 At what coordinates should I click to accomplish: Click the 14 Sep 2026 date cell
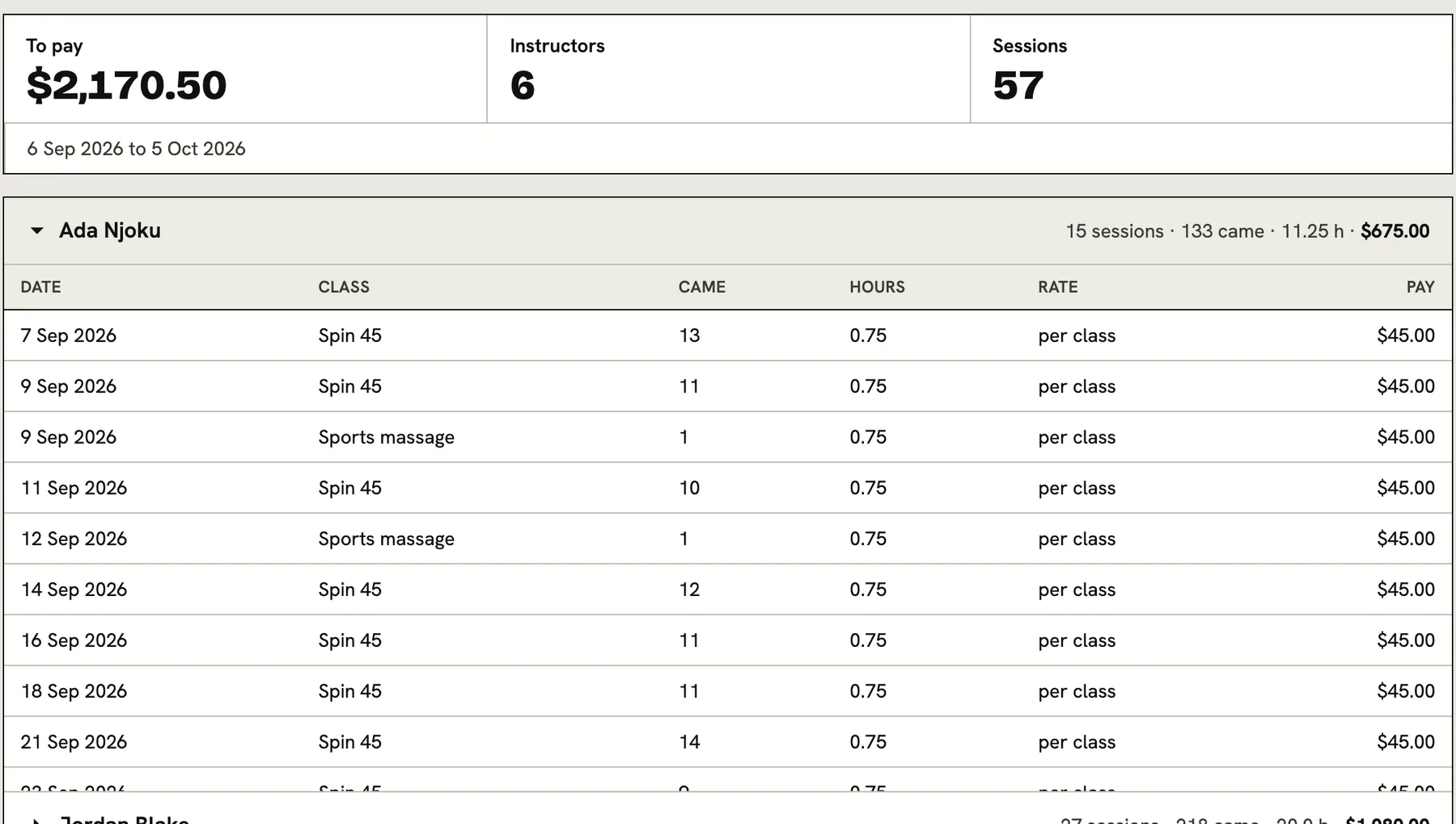point(74,590)
